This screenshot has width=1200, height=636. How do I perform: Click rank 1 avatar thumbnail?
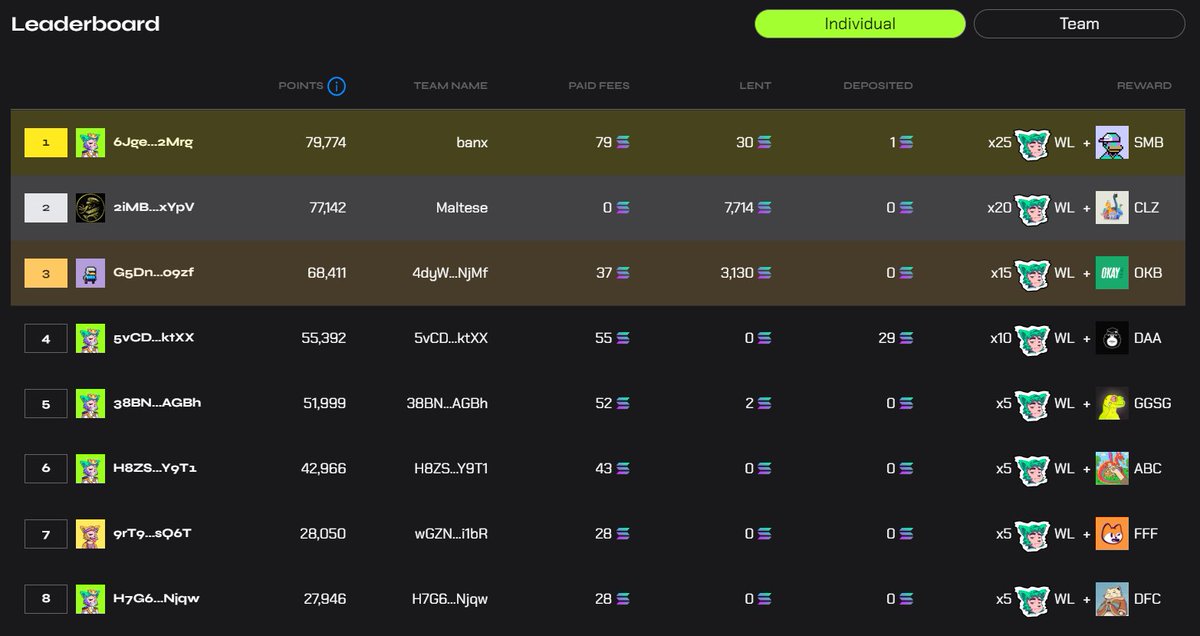[89, 142]
